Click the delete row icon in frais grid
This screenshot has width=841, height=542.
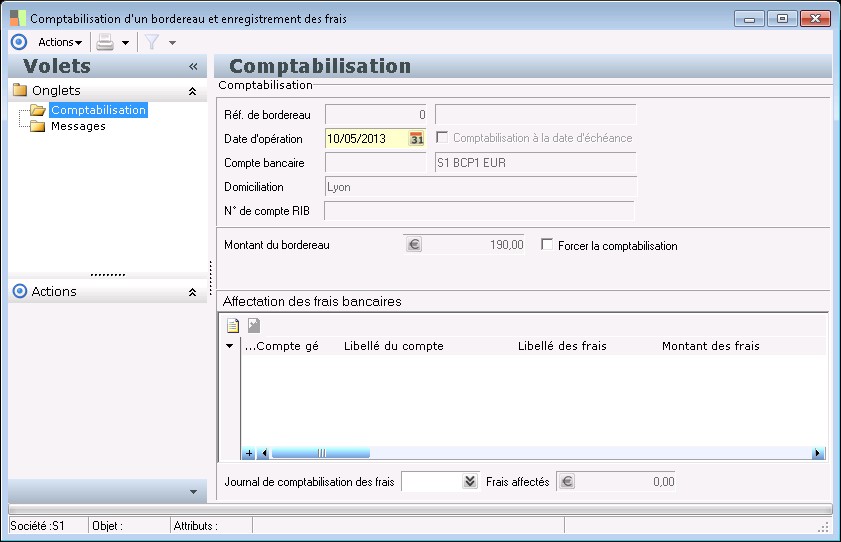tap(254, 325)
